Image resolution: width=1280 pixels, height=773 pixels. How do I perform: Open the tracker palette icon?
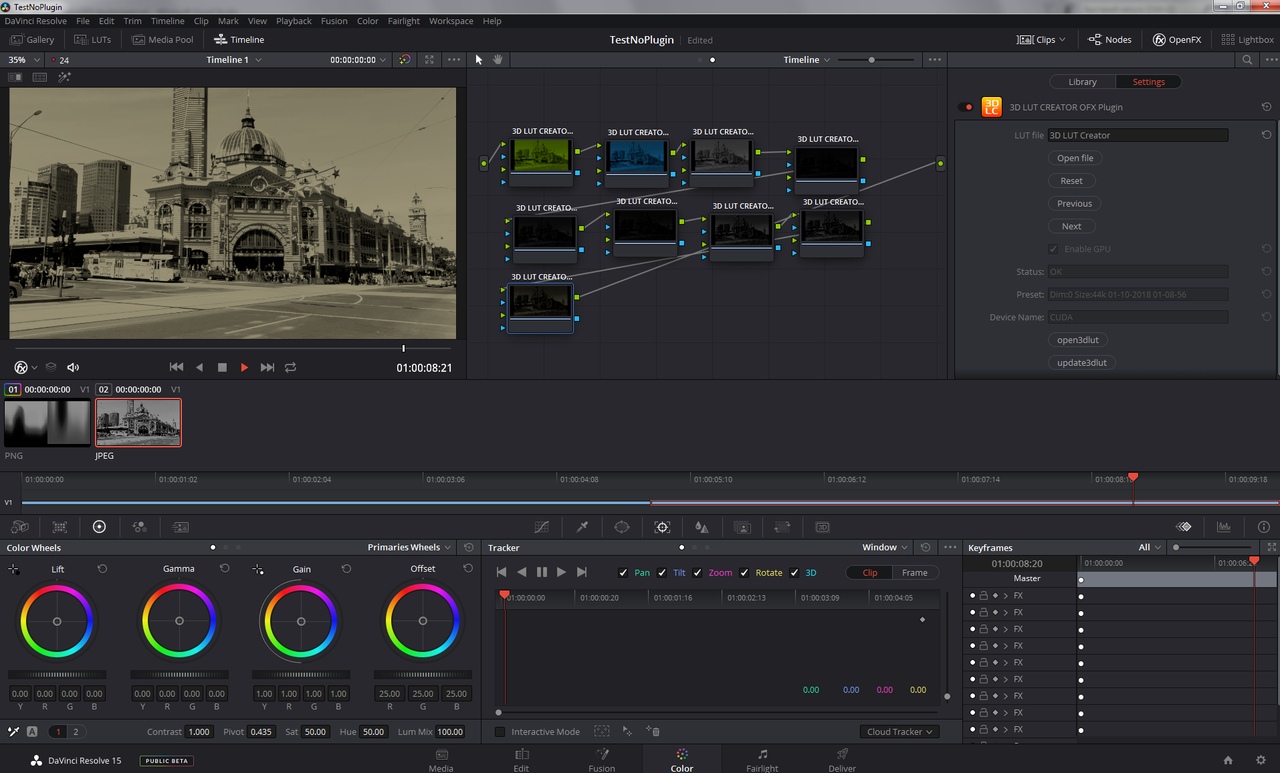coord(662,527)
